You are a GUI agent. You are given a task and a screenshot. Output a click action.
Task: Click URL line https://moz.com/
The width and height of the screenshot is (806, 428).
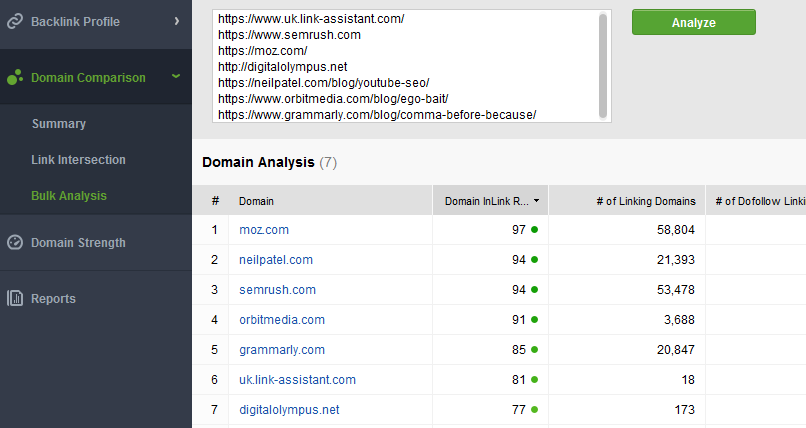point(263,51)
